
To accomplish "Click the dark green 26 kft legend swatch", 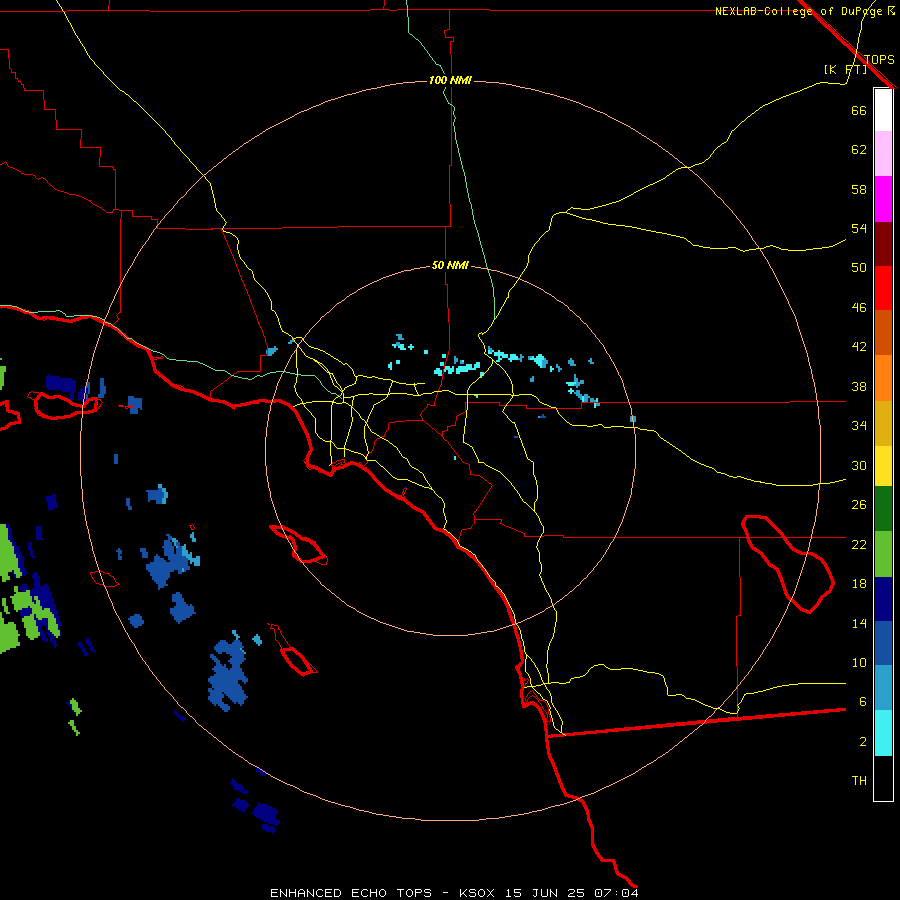I will click(883, 509).
